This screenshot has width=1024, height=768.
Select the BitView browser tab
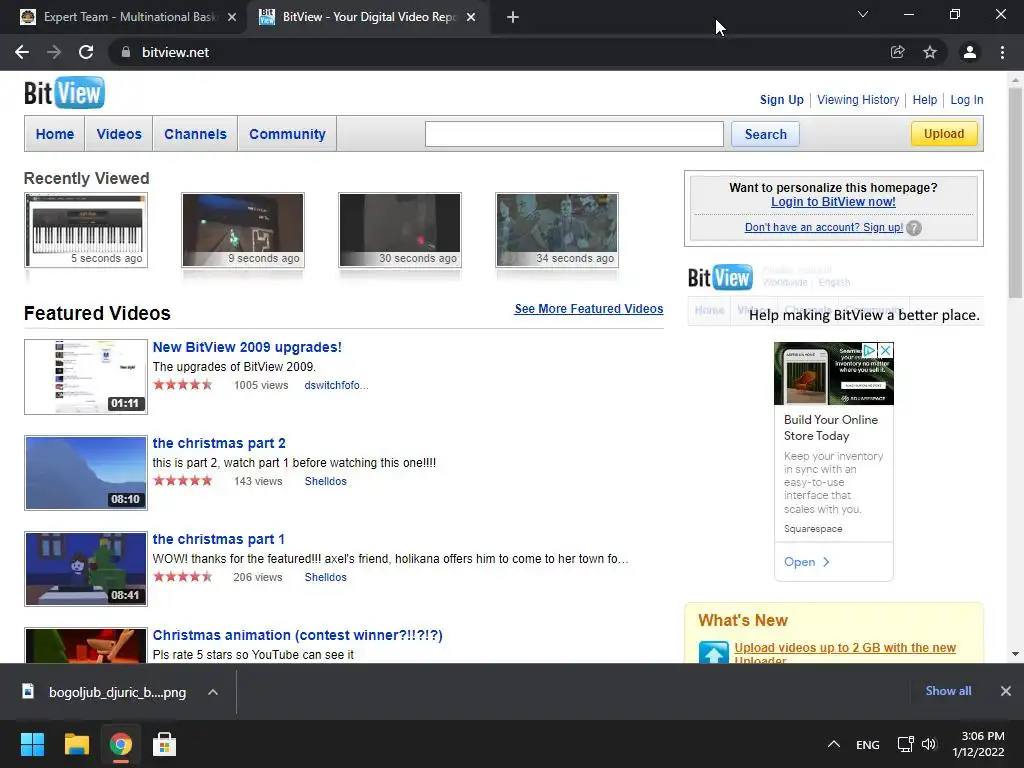tap(367, 17)
